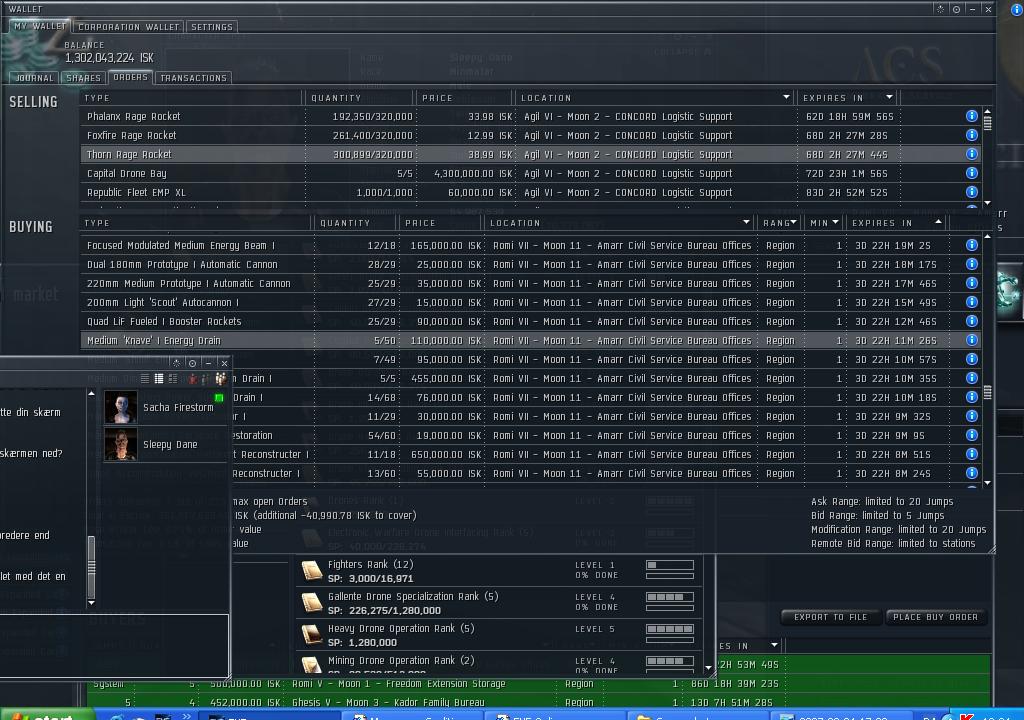The image size is (1024, 720).
Task: Click scroll-down arrow of the selling orders list
Action: point(987,203)
